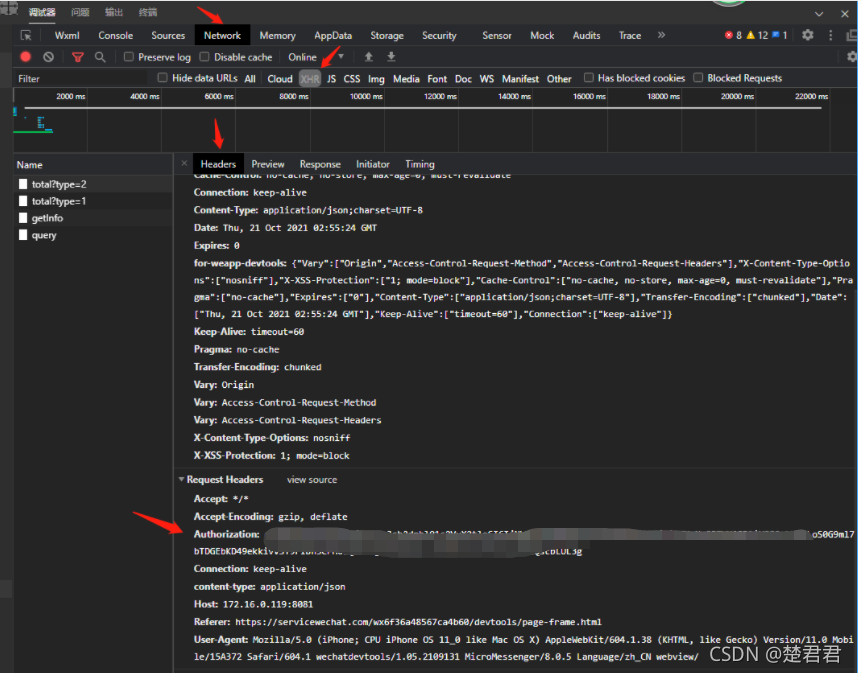Enable Blocked Requests checkbox
The image size is (858, 673).
click(698, 78)
